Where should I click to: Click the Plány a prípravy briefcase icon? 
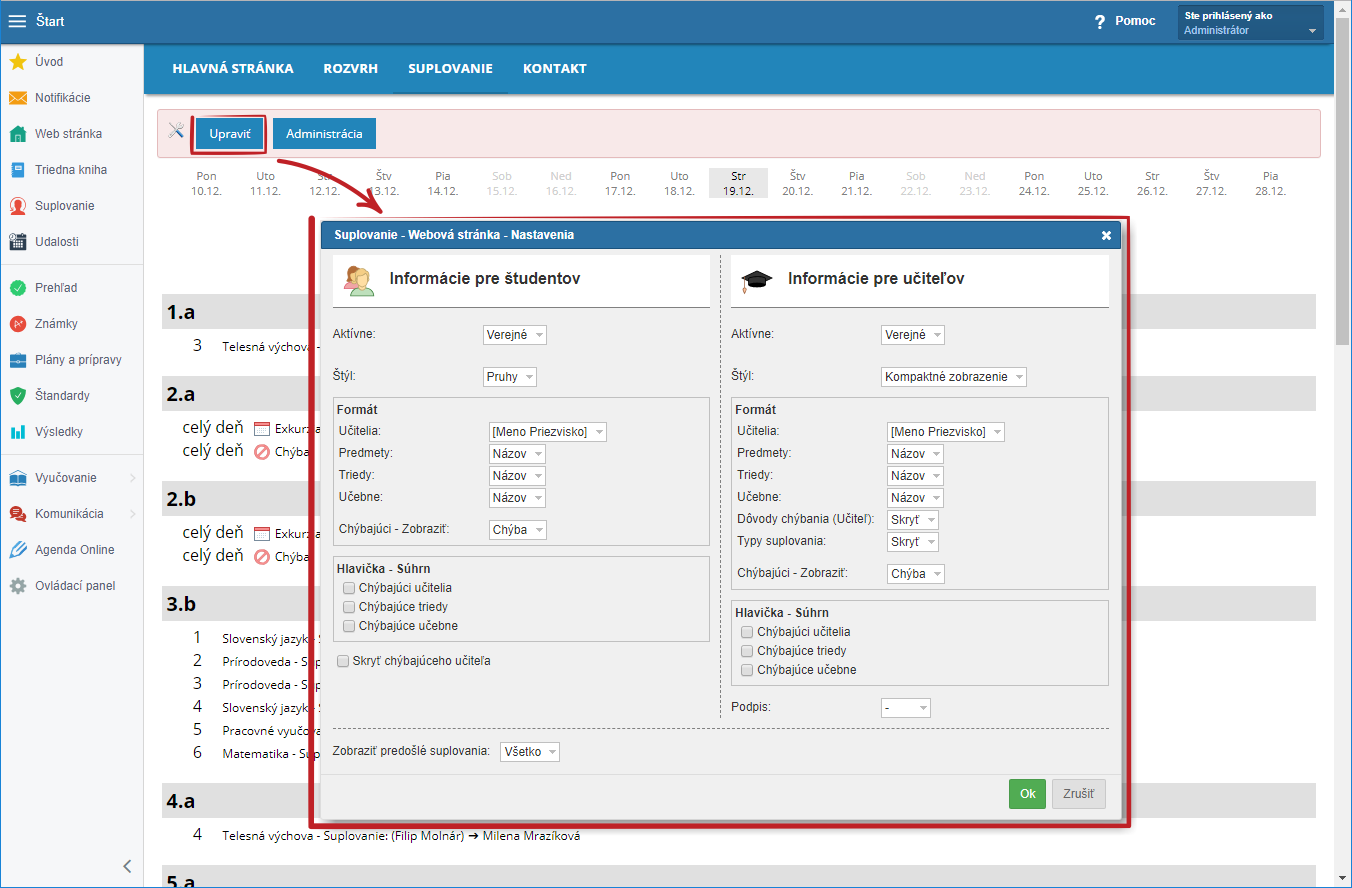18,360
